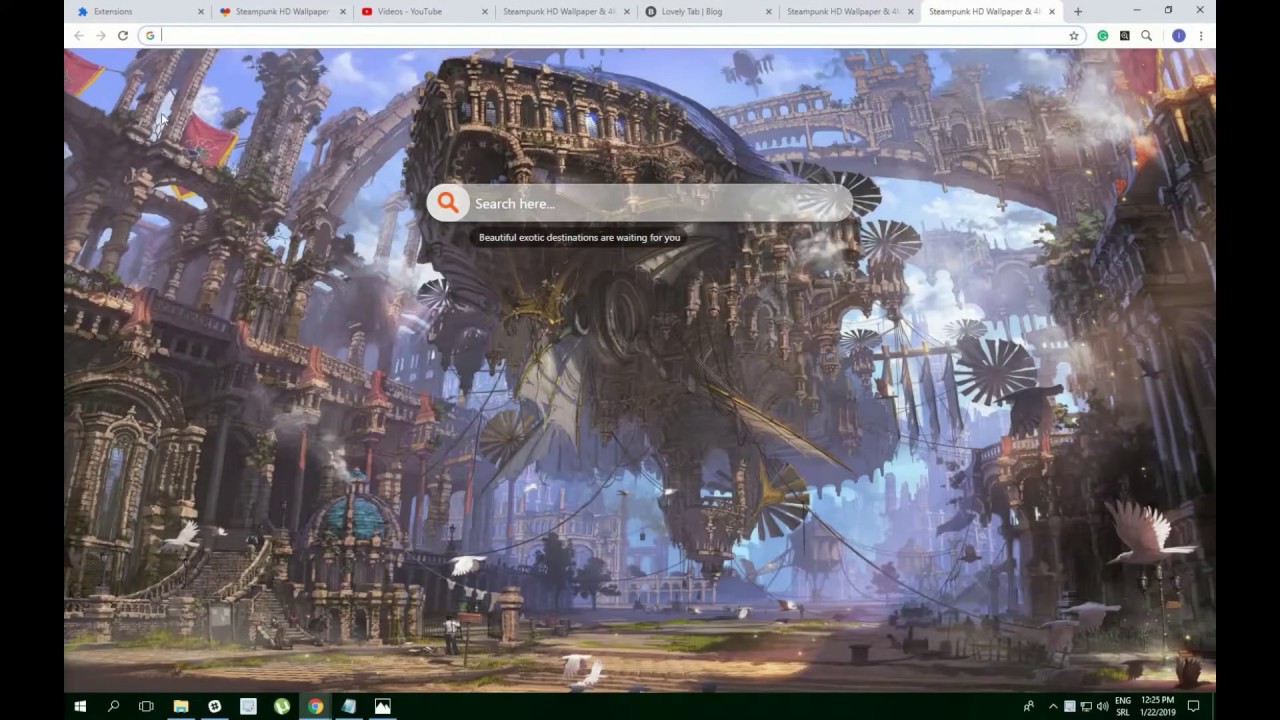This screenshot has width=1280, height=720.
Task: Open a new tab with the plus button
Action: click(1077, 11)
